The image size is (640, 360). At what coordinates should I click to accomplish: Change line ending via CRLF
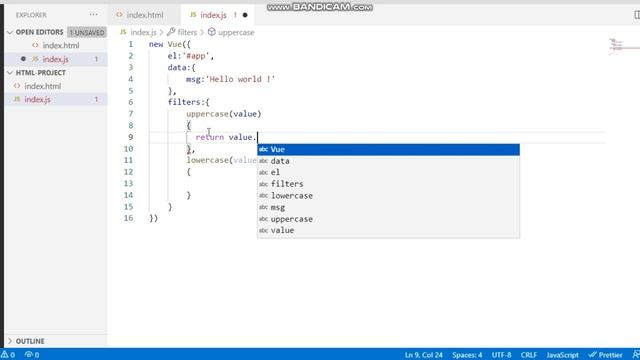pyautogui.click(x=529, y=355)
